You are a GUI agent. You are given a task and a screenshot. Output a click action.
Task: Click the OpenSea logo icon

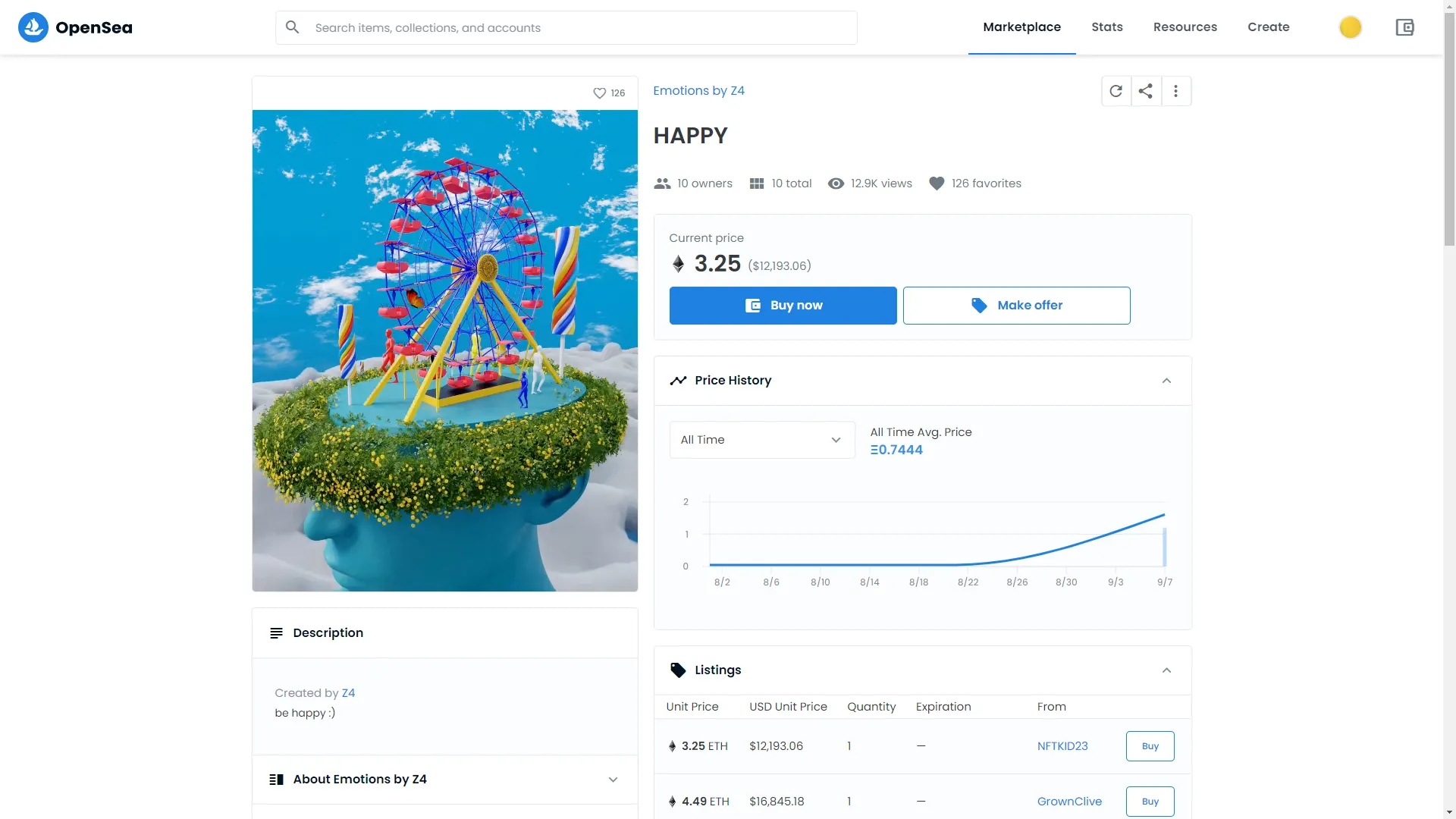click(x=33, y=27)
